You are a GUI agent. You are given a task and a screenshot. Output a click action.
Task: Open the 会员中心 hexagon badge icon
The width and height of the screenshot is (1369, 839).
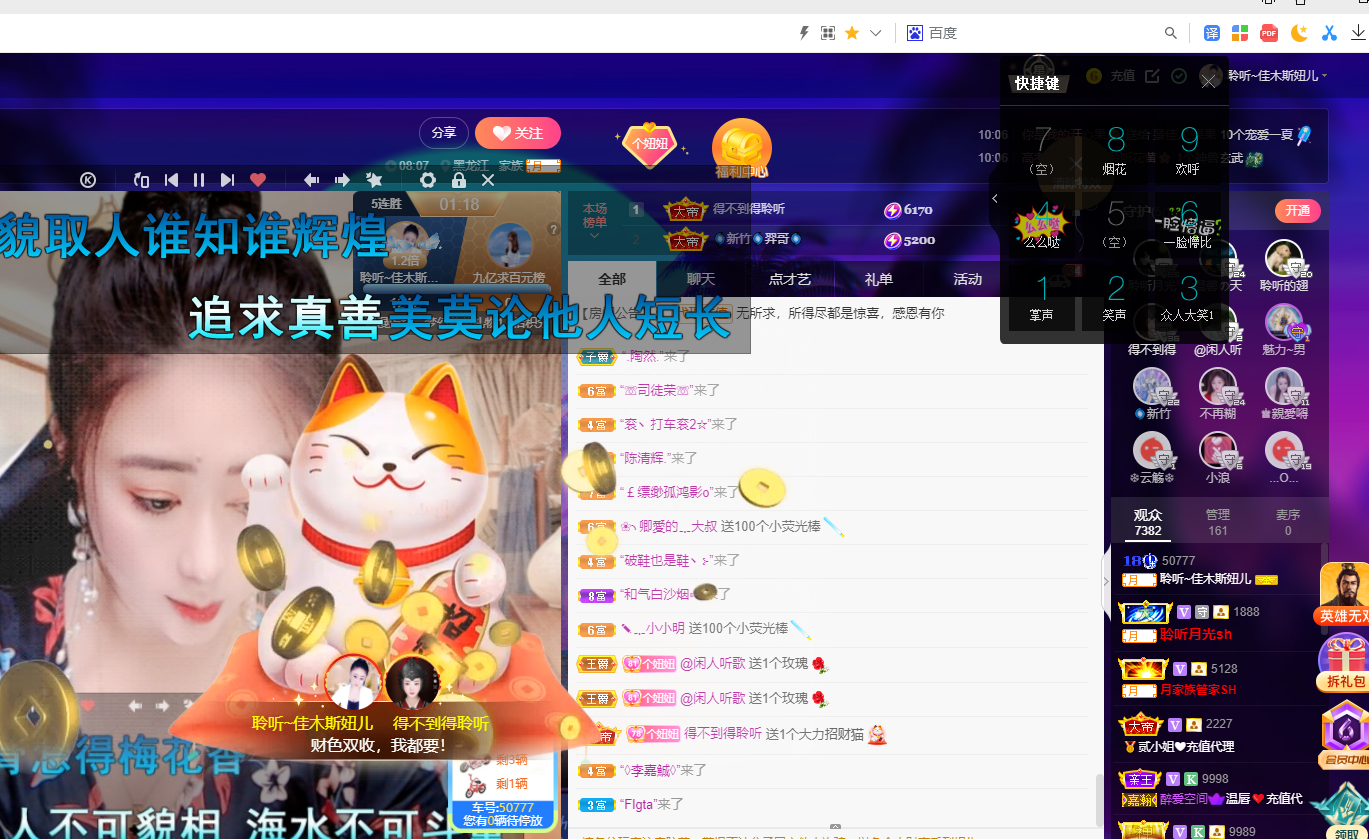(x=1344, y=736)
